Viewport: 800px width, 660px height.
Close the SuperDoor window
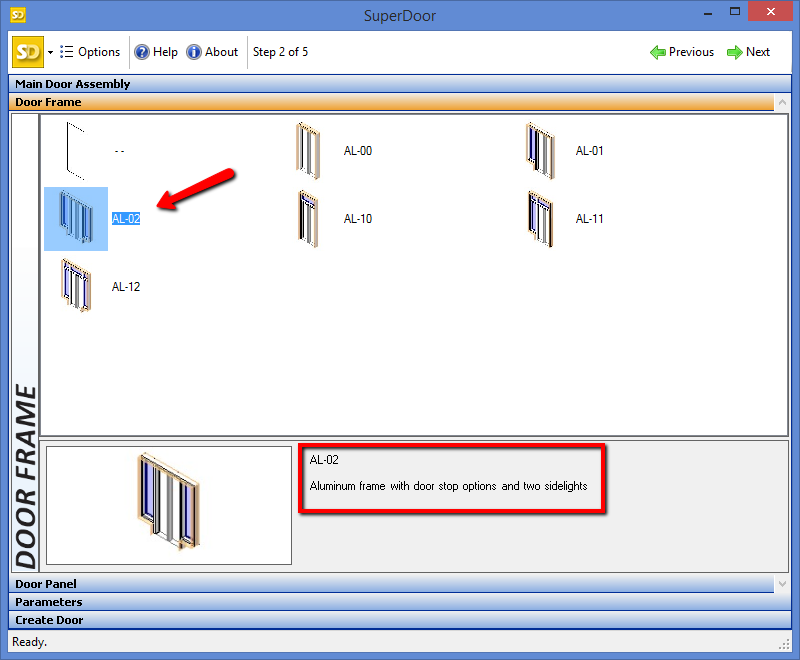[x=770, y=11]
